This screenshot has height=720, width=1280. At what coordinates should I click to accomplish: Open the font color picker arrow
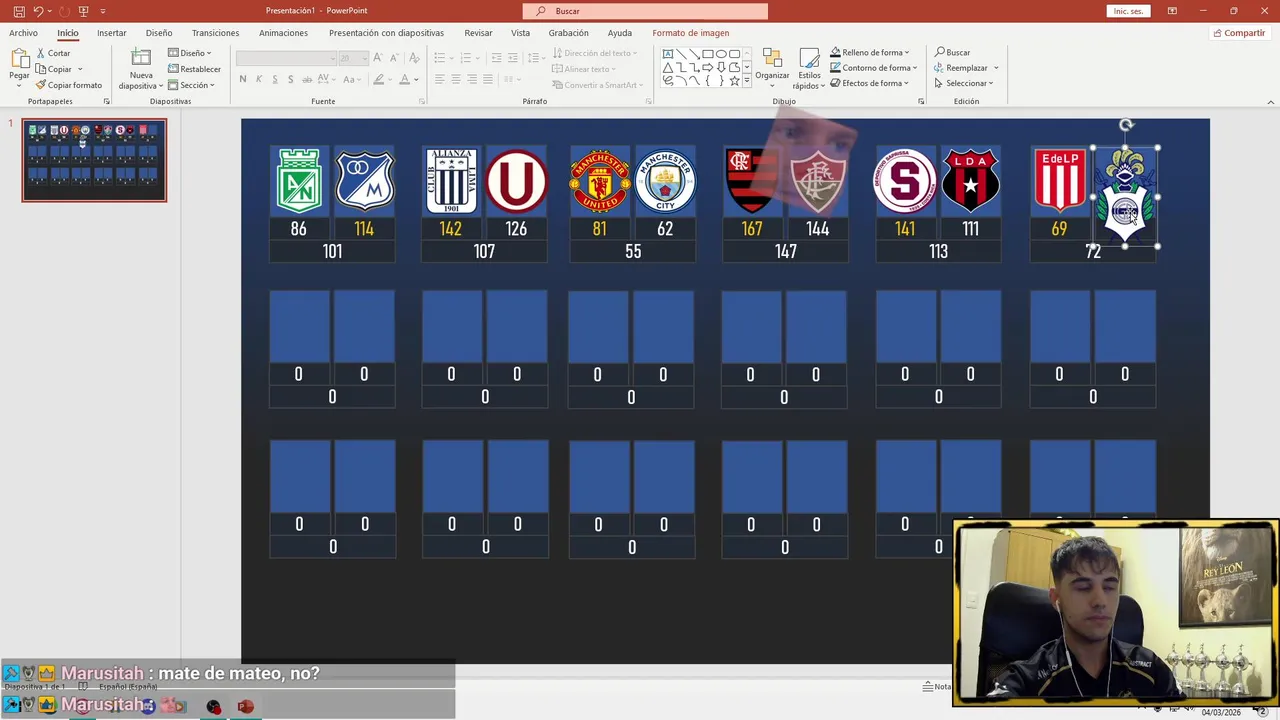coord(417,79)
